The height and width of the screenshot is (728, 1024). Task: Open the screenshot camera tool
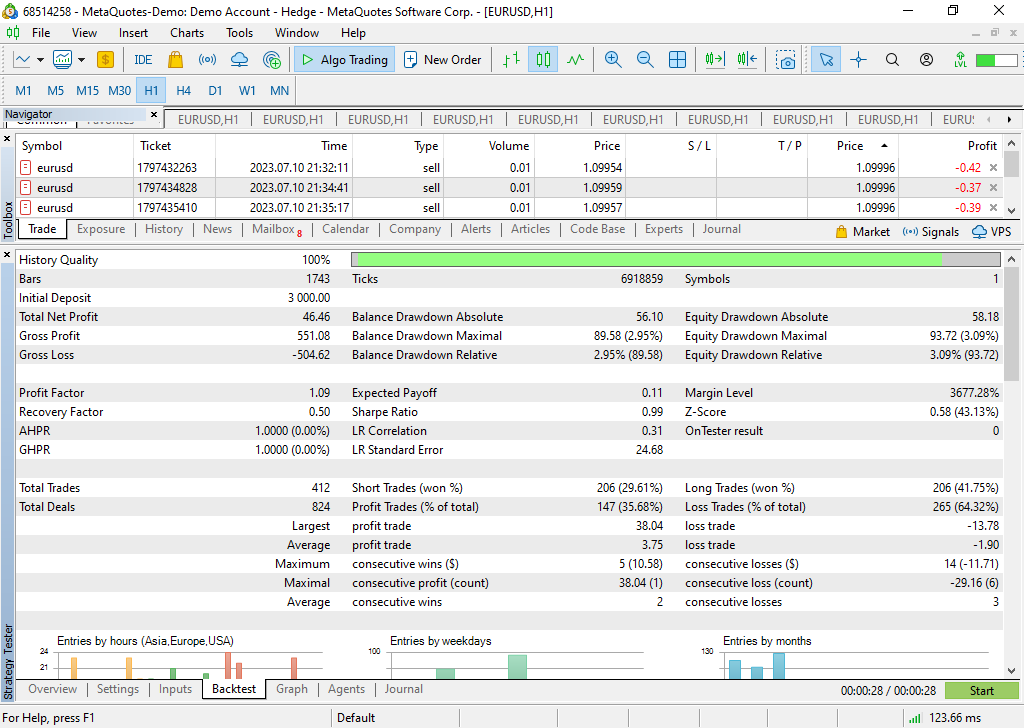[x=786, y=60]
